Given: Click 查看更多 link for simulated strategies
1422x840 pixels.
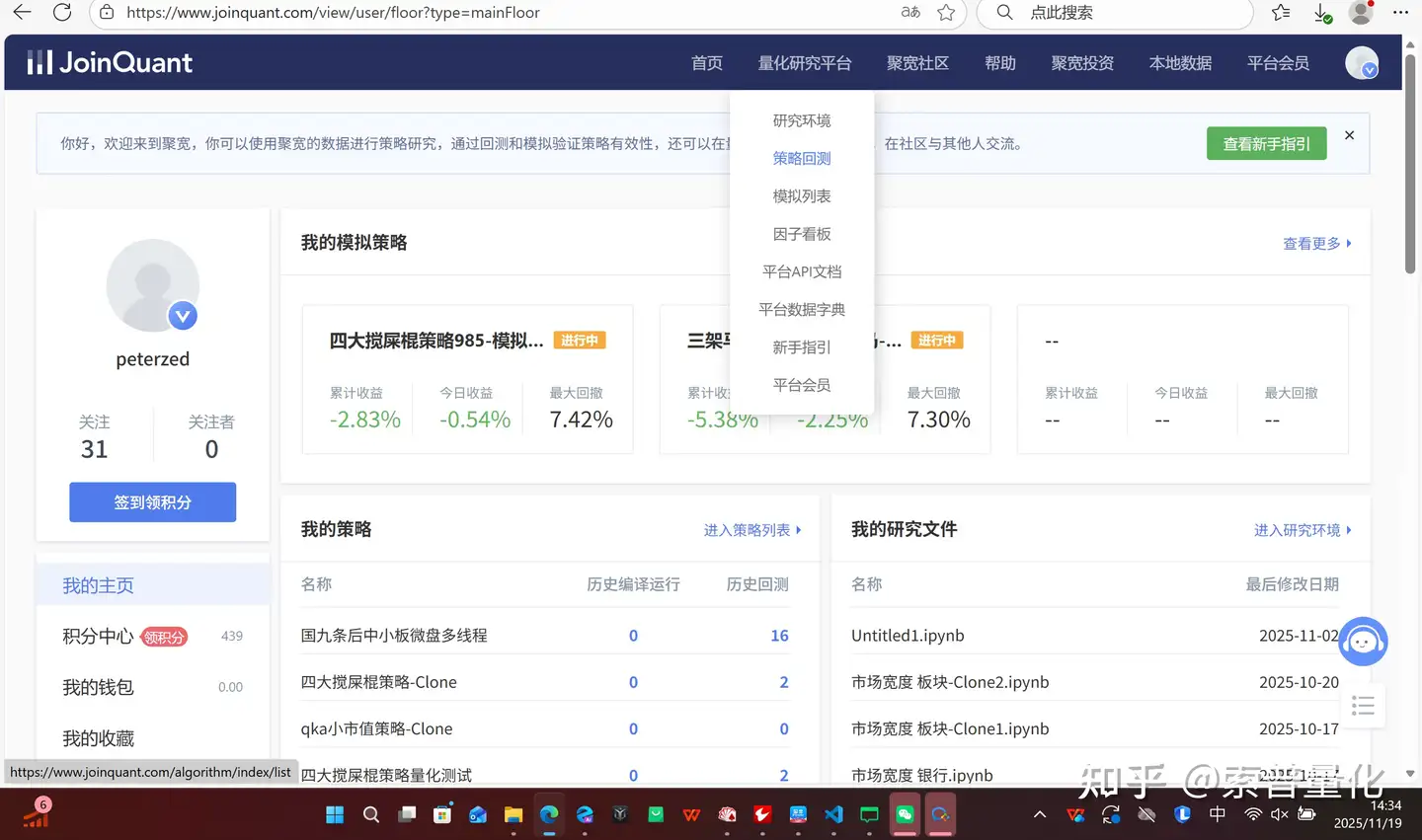Looking at the screenshot, I should click(x=1317, y=243).
